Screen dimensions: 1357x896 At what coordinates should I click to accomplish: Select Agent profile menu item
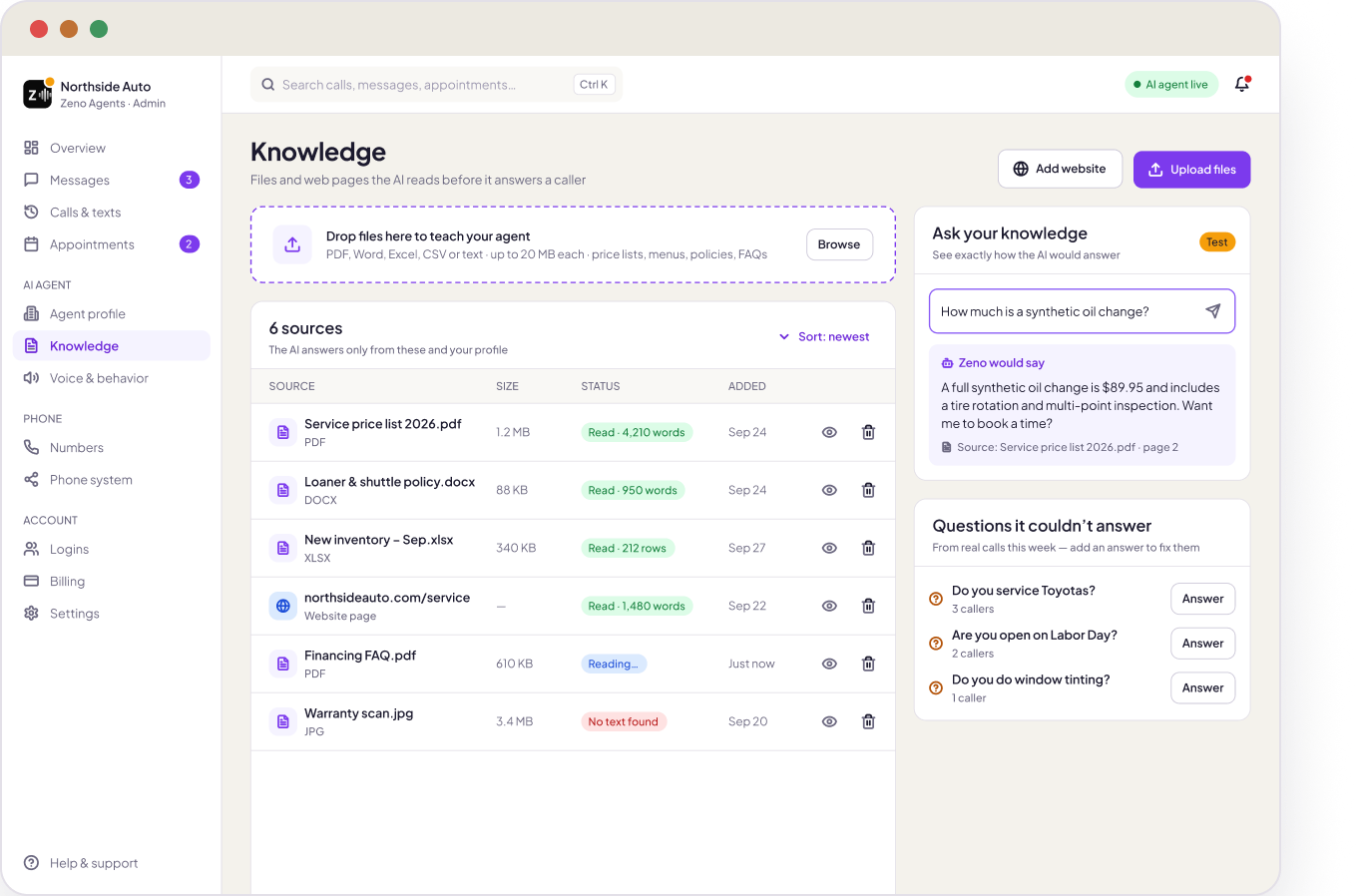tap(112, 314)
